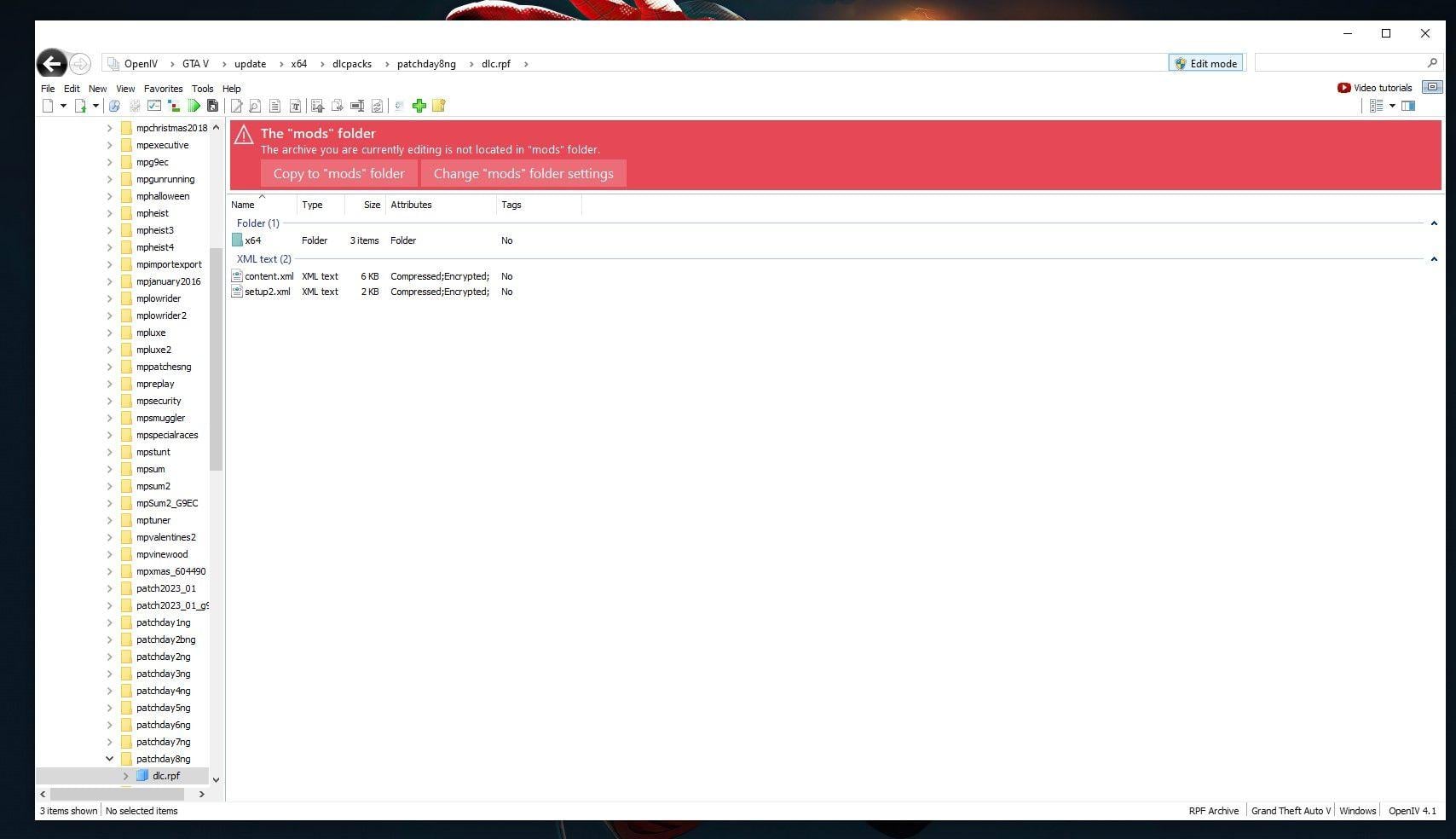
Task: Toggle the expanded view button near Video tutorials
Action: pos(1432,87)
